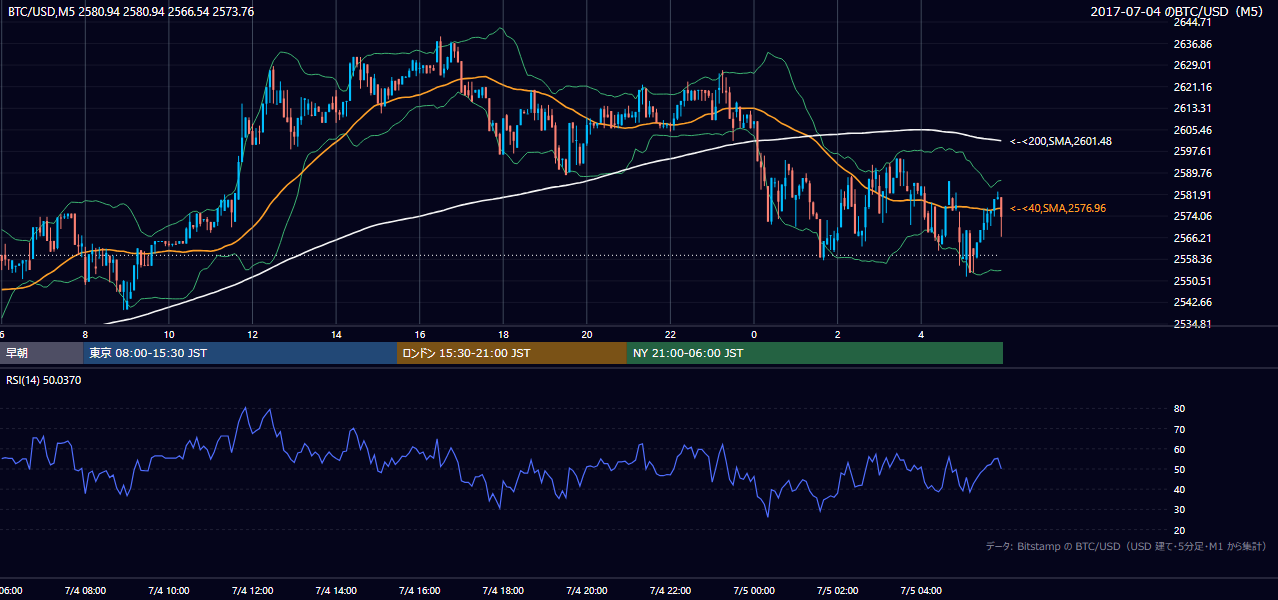Click the 40 SMA label reading 2576.96
The width and height of the screenshot is (1278, 600).
pyautogui.click(x=1057, y=208)
